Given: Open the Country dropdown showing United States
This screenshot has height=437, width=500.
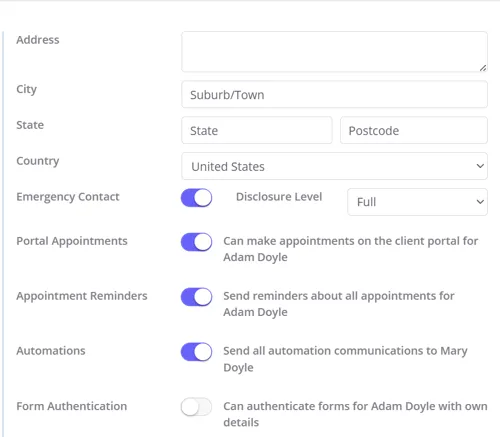Looking at the screenshot, I should (x=334, y=166).
